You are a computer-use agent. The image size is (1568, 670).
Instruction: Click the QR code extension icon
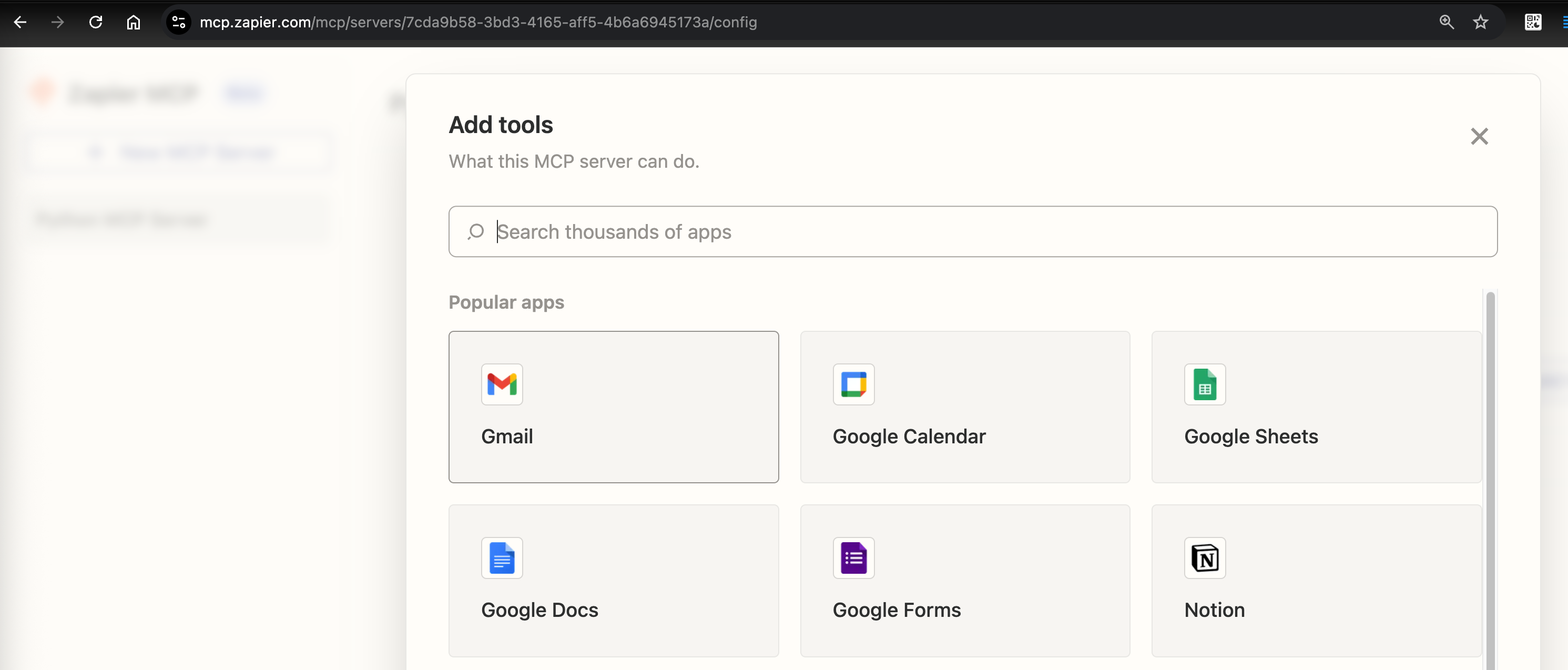point(1533,23)
